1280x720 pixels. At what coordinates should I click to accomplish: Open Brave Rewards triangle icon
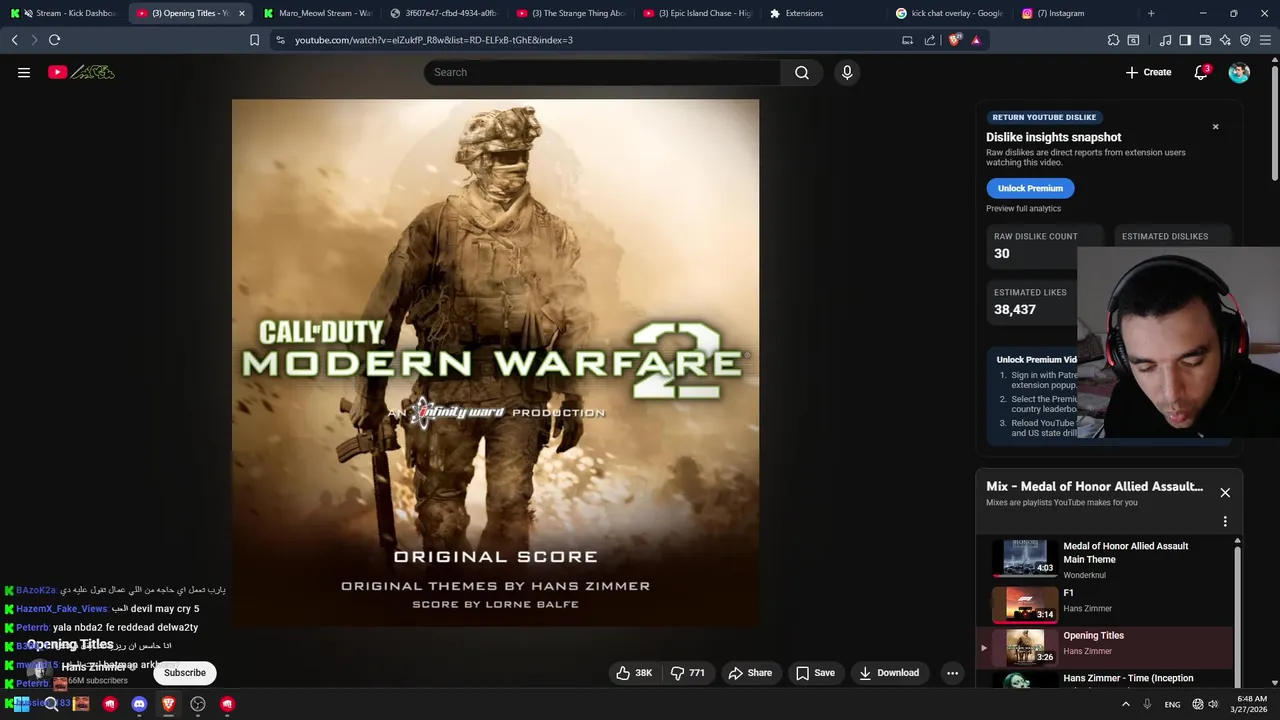[x=976, y=40]
